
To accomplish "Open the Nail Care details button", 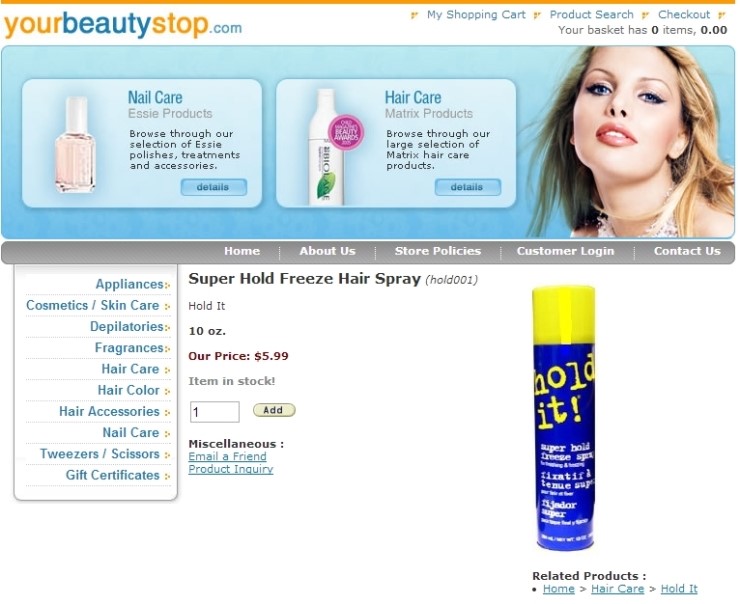I will click(213, 187).
